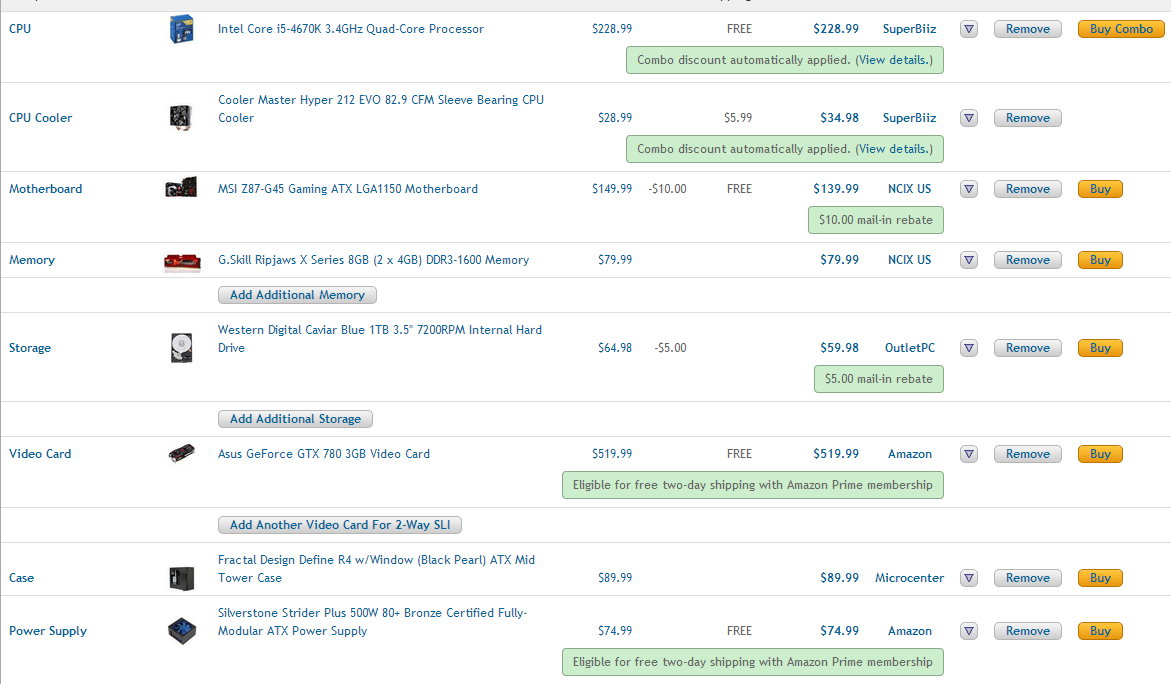The image size is (1171, 684).
Task: Open the dropdown arrow in the Memory row
Action: coord(969,260)
